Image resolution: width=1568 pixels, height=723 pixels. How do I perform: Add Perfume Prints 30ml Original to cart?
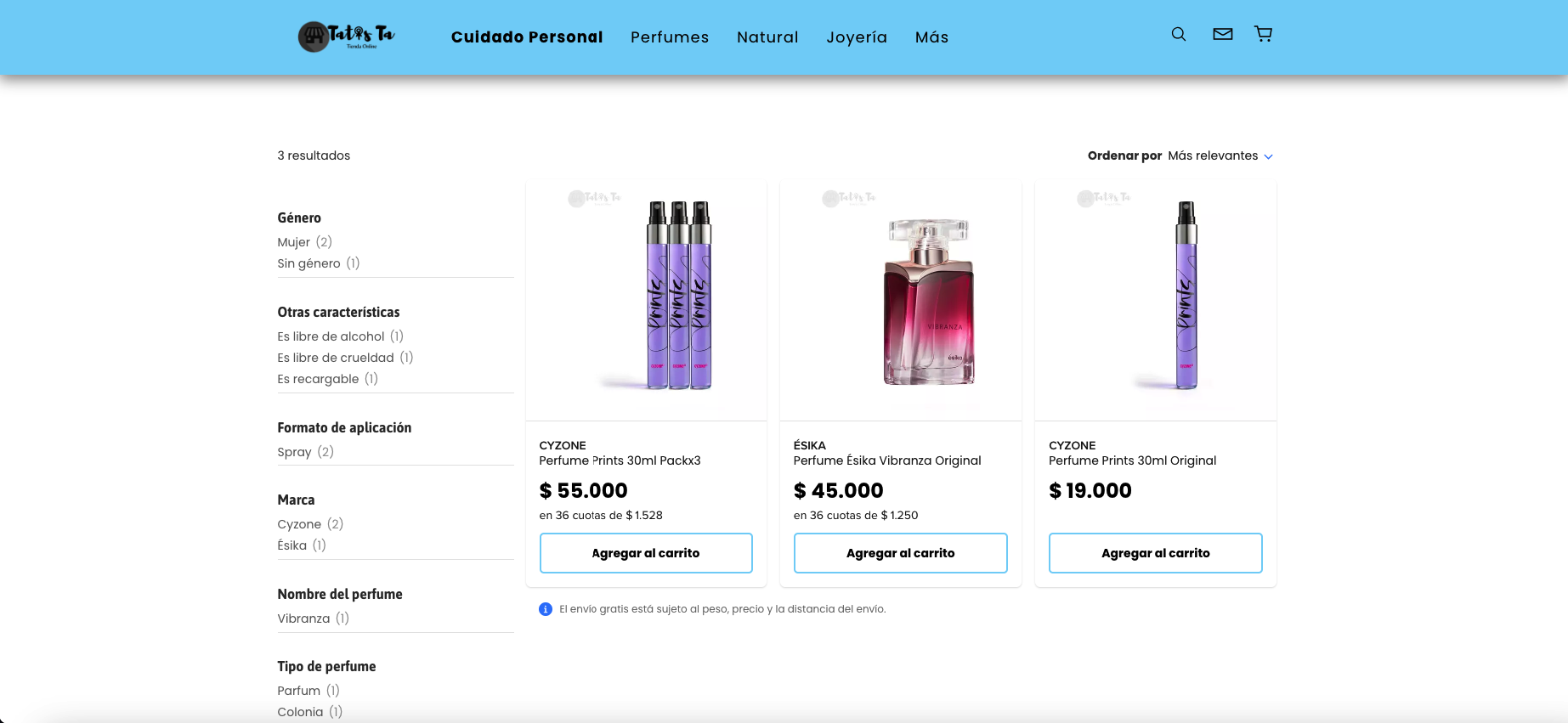point(1155,553)
